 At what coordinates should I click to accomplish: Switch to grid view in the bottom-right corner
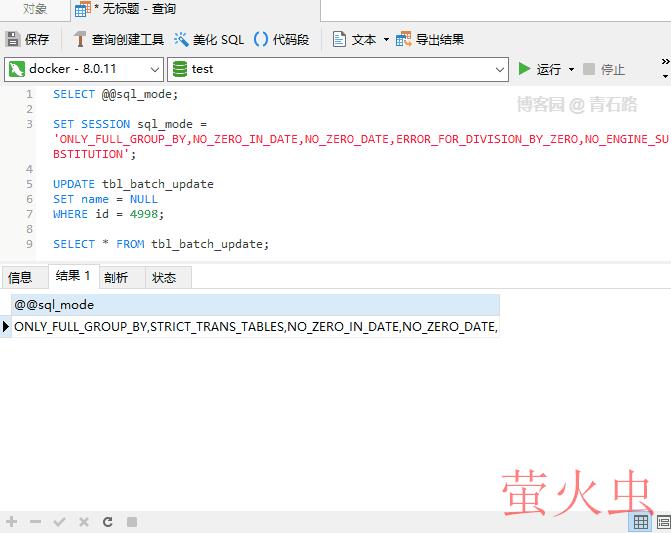click(x=640, y=522)
